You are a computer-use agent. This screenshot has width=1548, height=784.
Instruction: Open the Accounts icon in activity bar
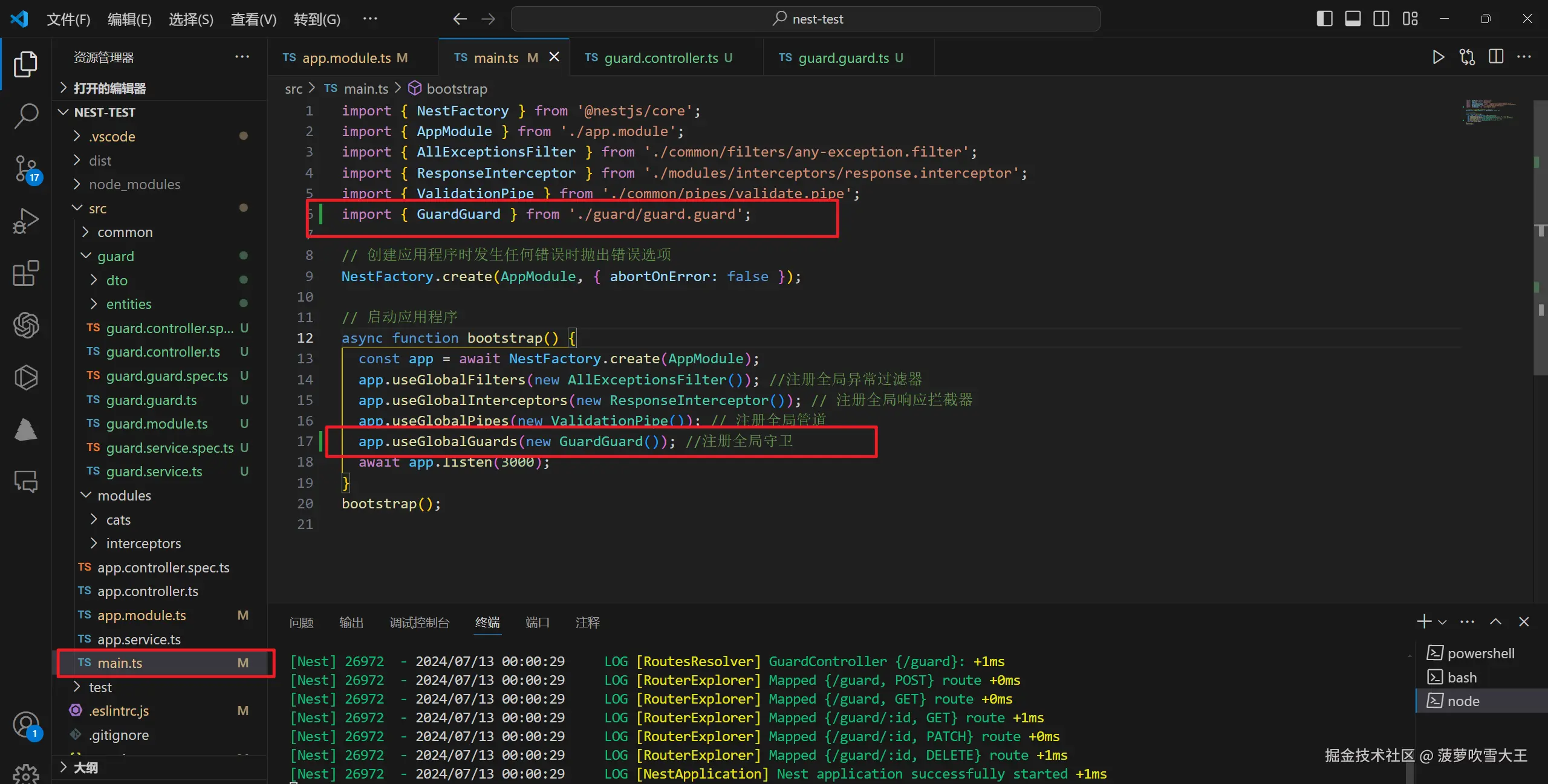pos(26,724)
